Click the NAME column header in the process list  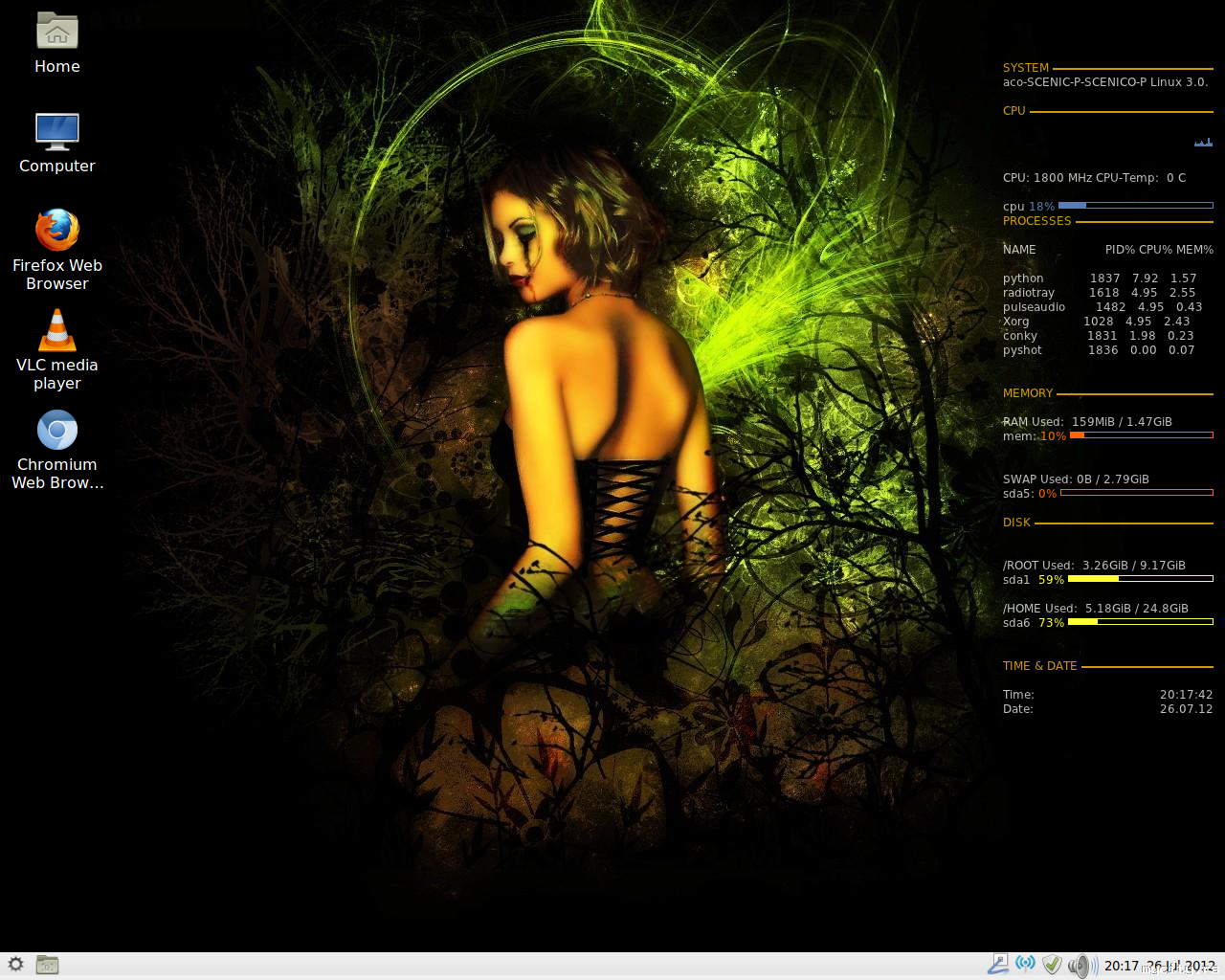(x=1019, y=250)
